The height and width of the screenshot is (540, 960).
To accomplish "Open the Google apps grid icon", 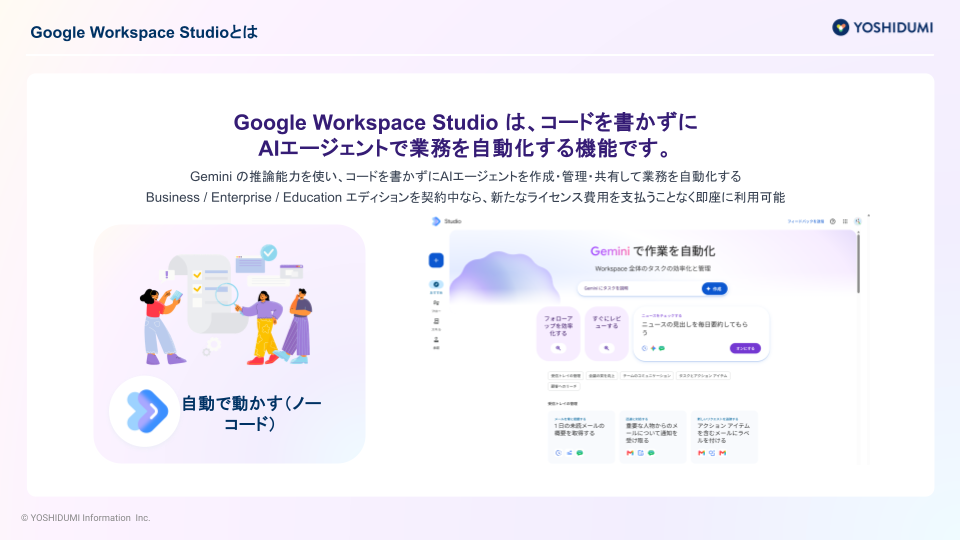I will coord(845,222).
